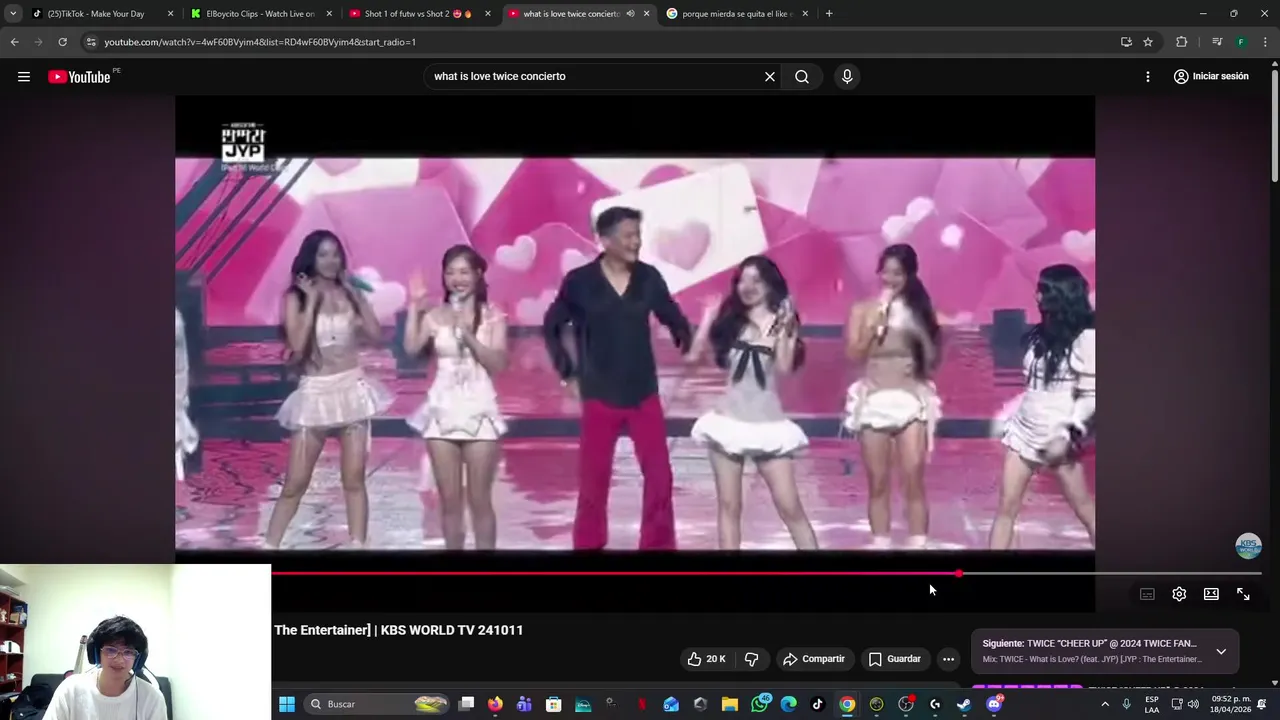The image size is (1280, 720).
Task: Go back in browser history
Action: click(14, 42)
